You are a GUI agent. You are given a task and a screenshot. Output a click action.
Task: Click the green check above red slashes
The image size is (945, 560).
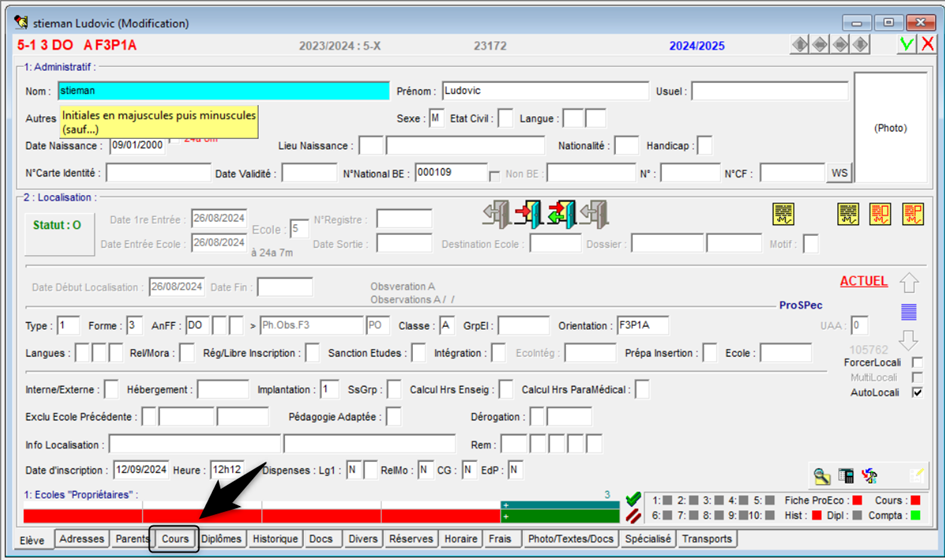[632, 498]
